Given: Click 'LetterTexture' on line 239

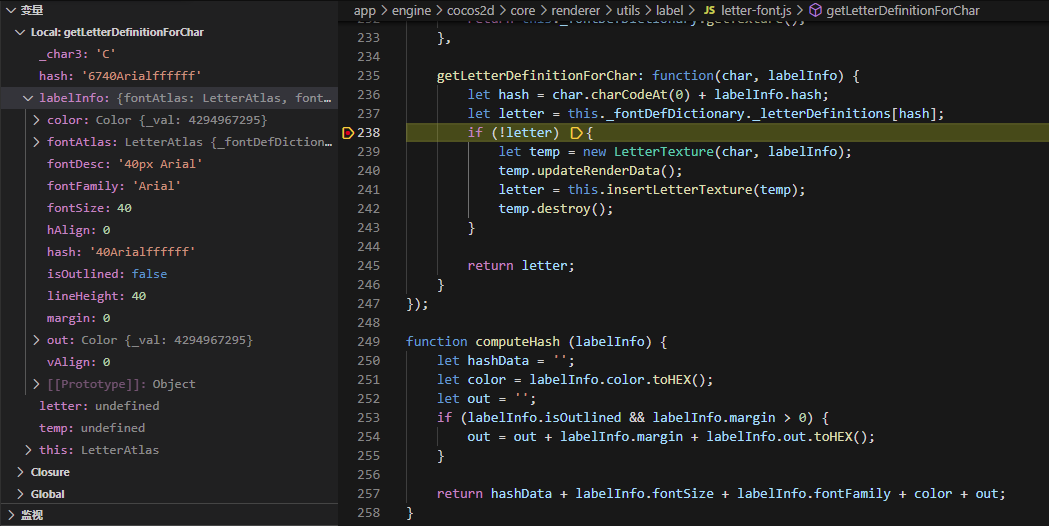Looking at the screenshot, I should [x=664, y=152].
